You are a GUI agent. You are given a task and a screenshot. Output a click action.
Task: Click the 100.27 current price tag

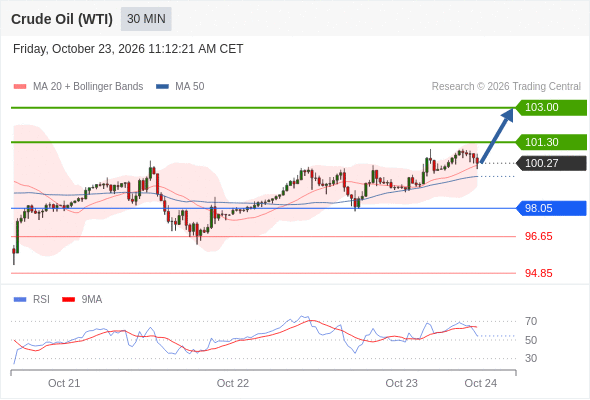[x=550, y=163]
